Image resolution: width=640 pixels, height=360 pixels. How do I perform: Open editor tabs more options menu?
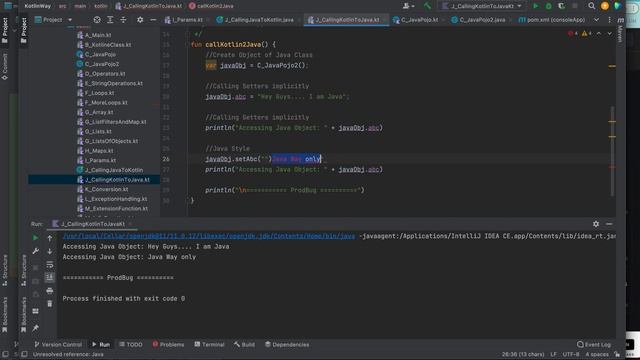(609, 20)
